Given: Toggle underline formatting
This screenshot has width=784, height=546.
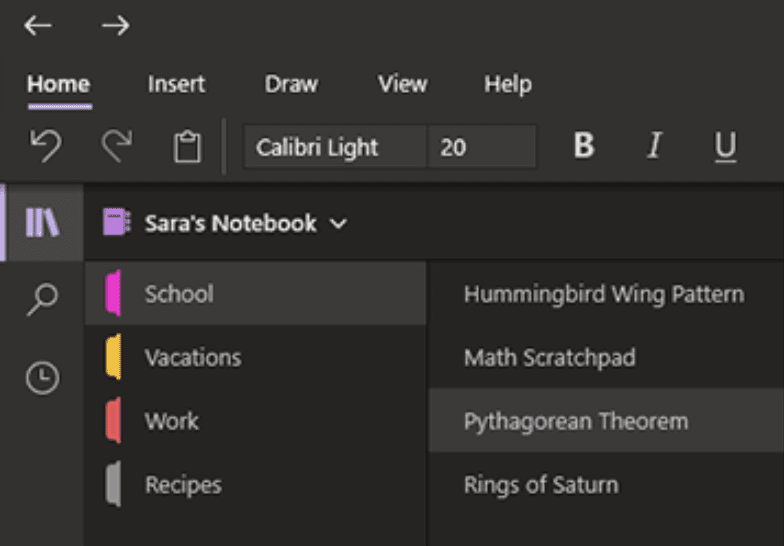Looking at the screenshot, I should (726, 147).
